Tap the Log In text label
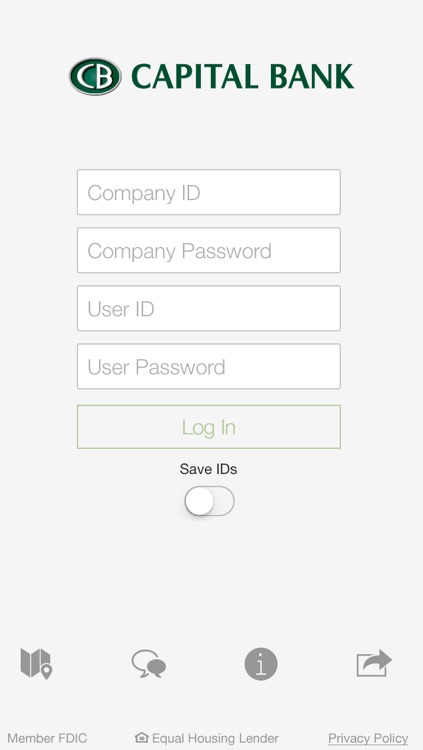Image resolution: width=423 pixels, height=750 pixels. [x=209, y=428]
